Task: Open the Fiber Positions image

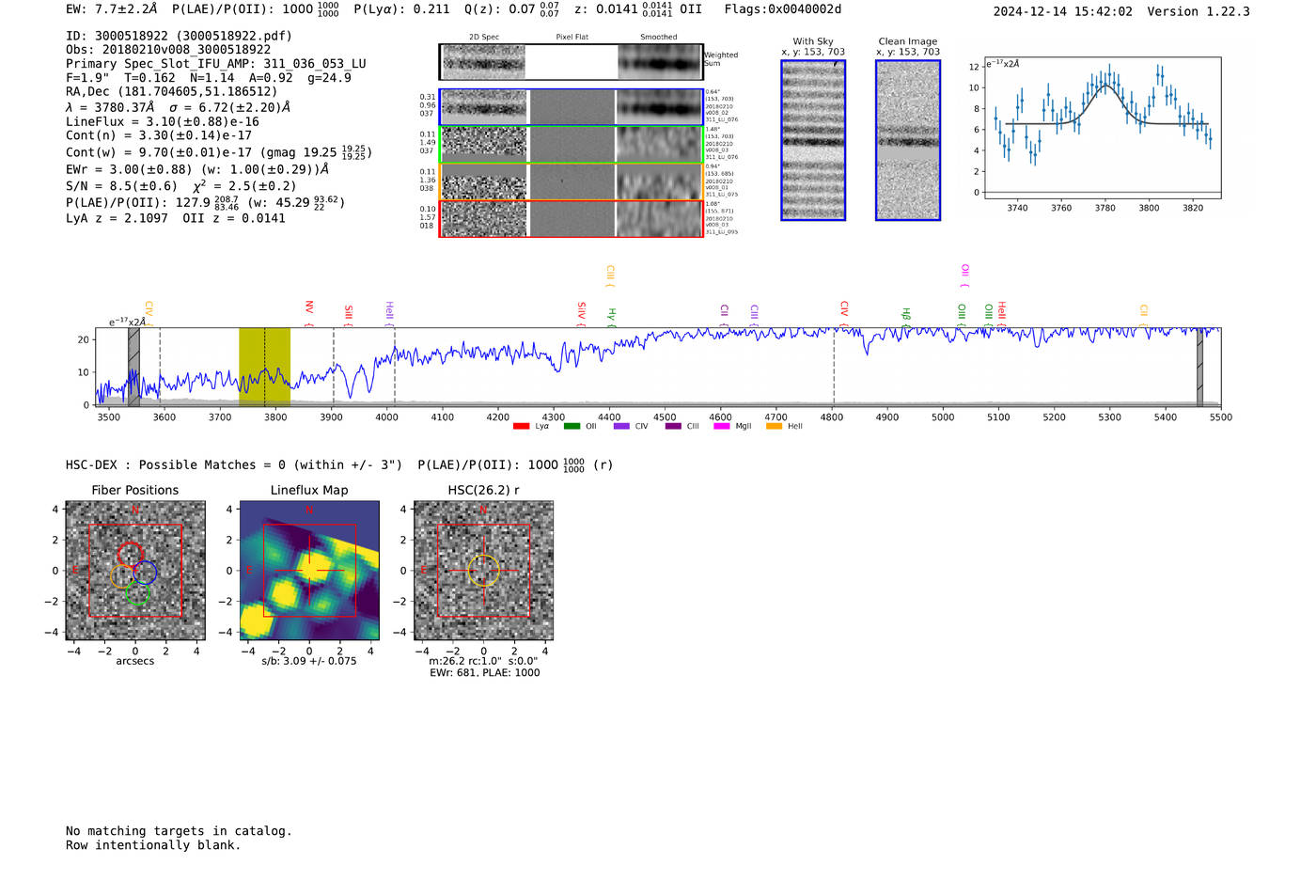Action: [135, 571]
